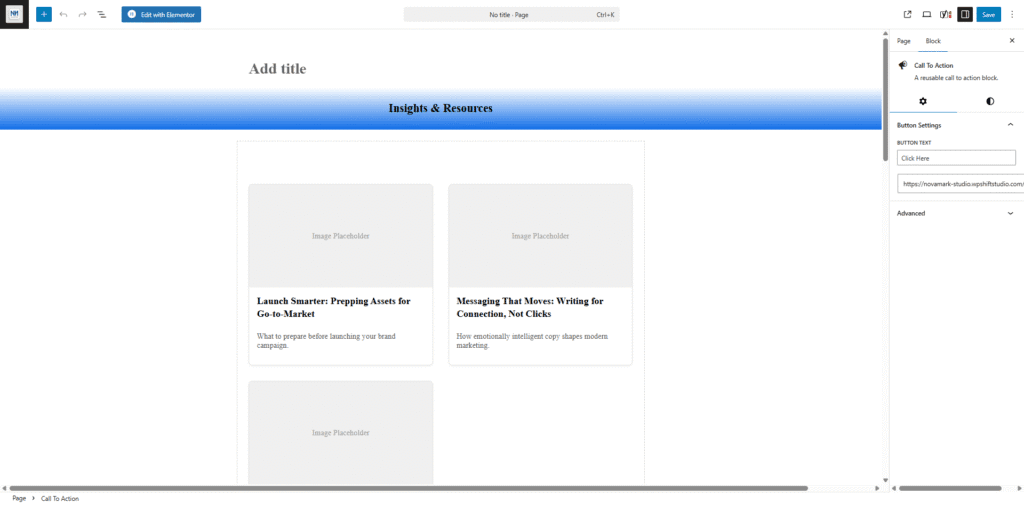Expand the Advanced section
This screenshot has height=519, width=1024.
pos(1010,213)
